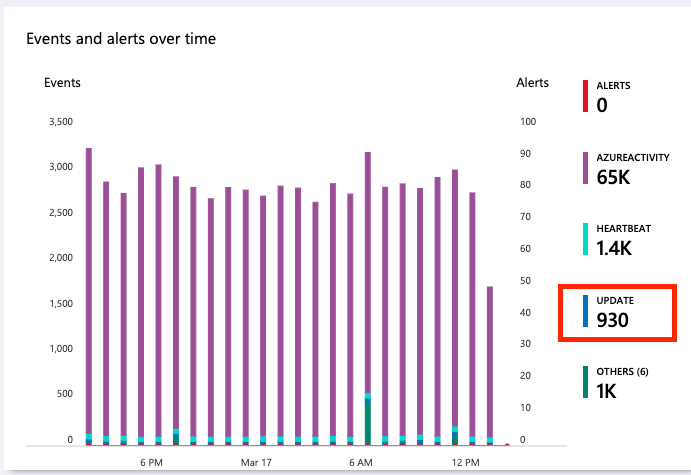Click the 100 alerts axis value

pyautogui.click(x=528, y=122)
